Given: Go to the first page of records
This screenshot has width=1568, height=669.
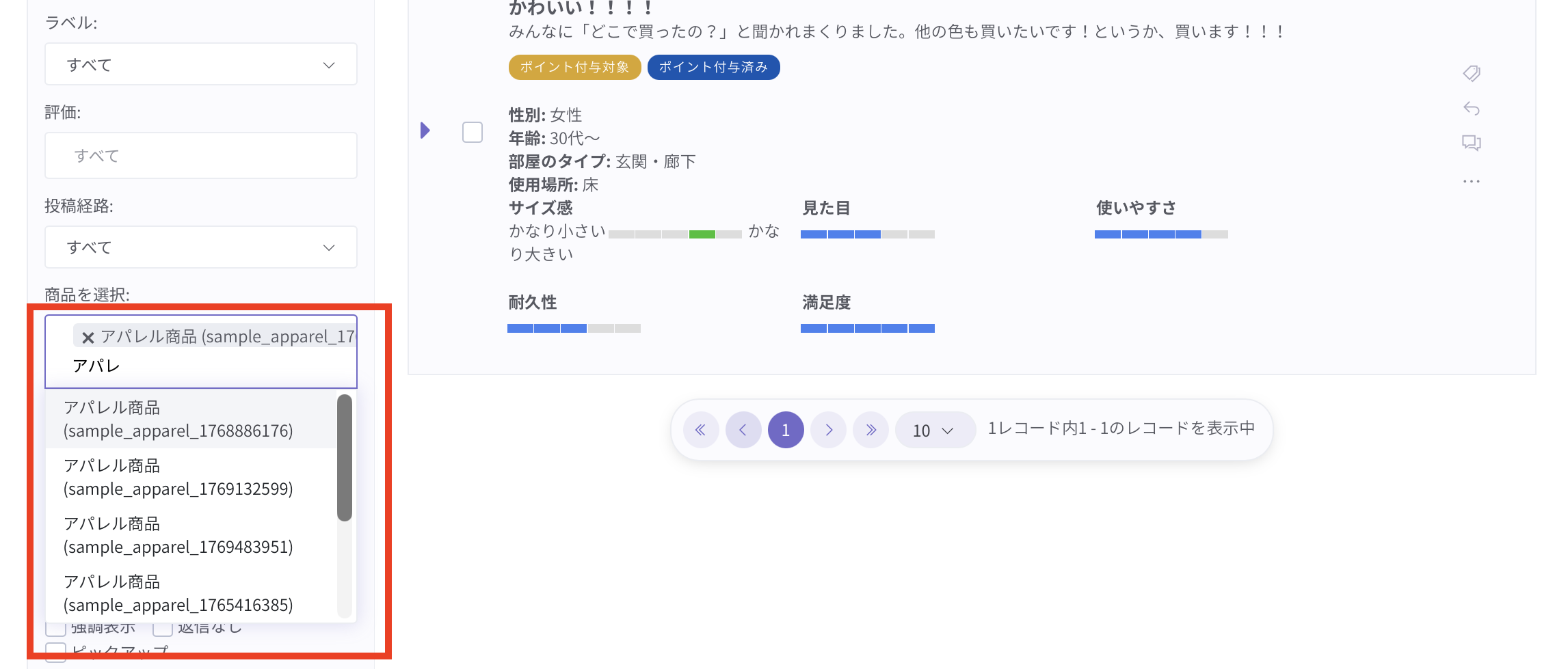Looking at the screenshot, I should pyautogui.click(x=700, y=430).
